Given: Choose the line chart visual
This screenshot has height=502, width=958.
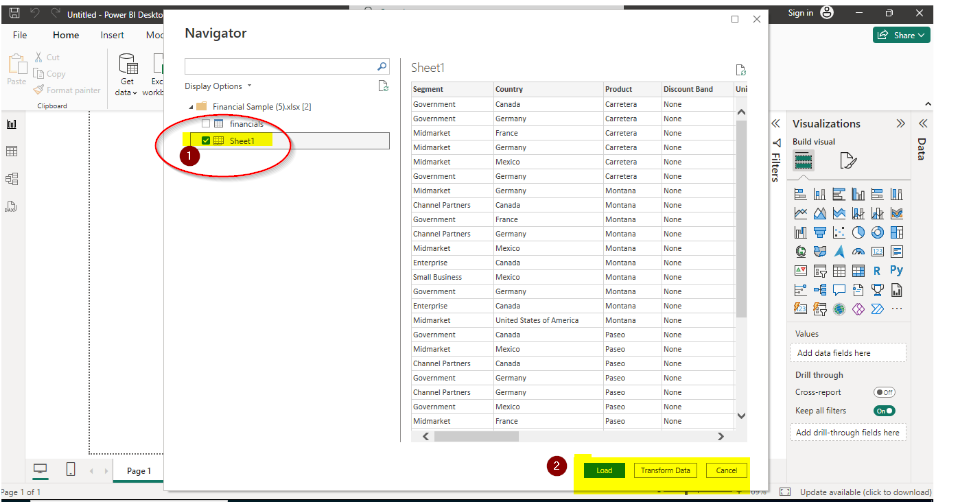Looking at the screenshot, I should coord(800,214).
